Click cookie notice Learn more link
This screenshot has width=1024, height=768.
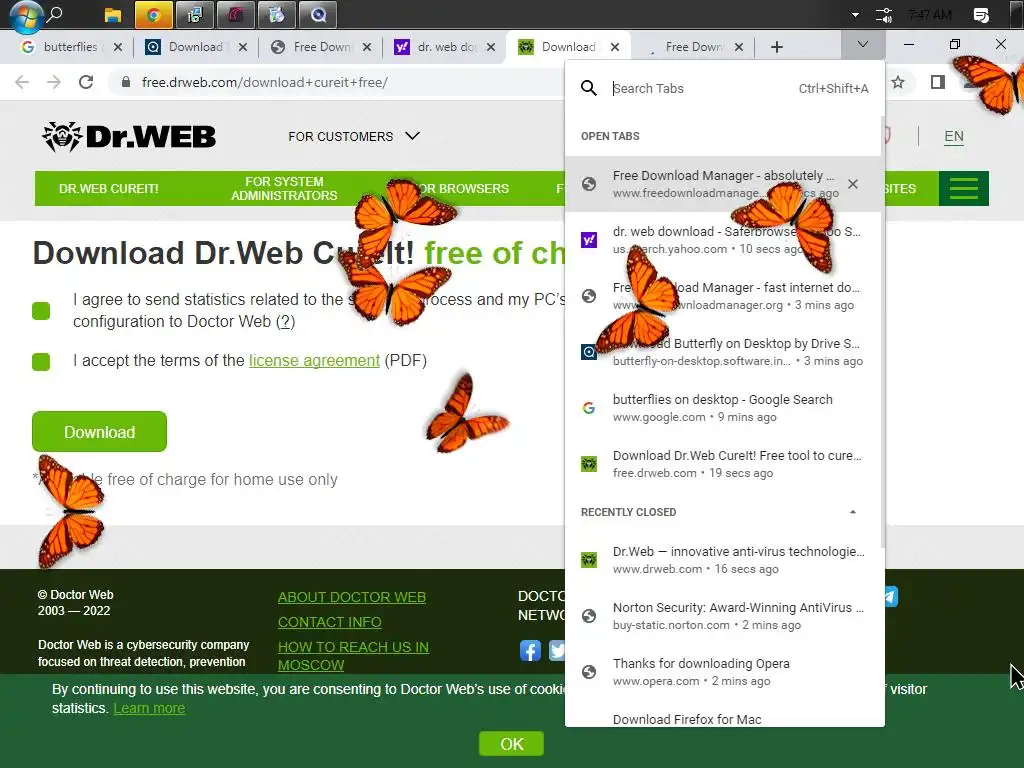(x=149, y=709)
